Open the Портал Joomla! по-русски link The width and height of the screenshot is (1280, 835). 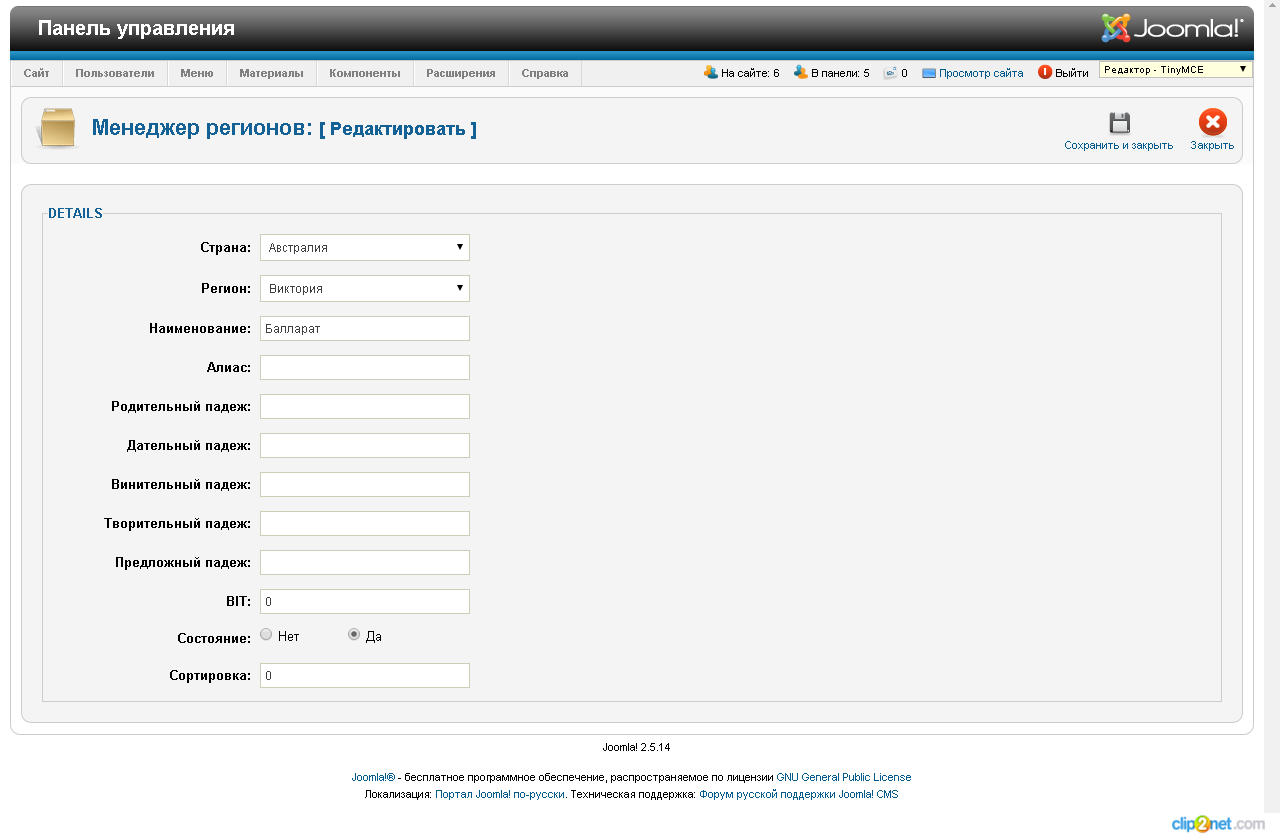tap(500, 794)
